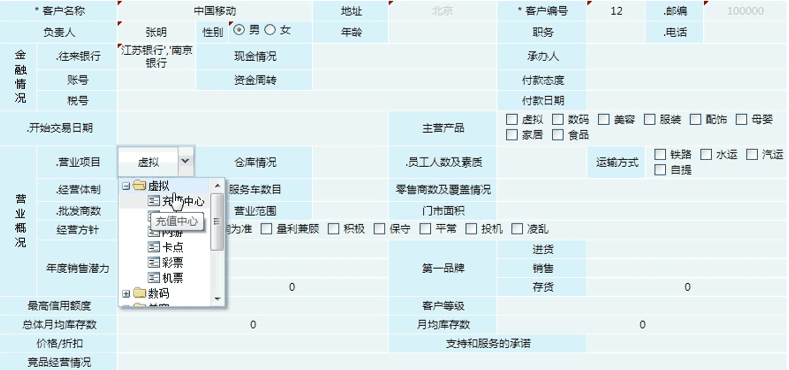
Task: Click the 资金周转 input field
Action: (405, 80)
